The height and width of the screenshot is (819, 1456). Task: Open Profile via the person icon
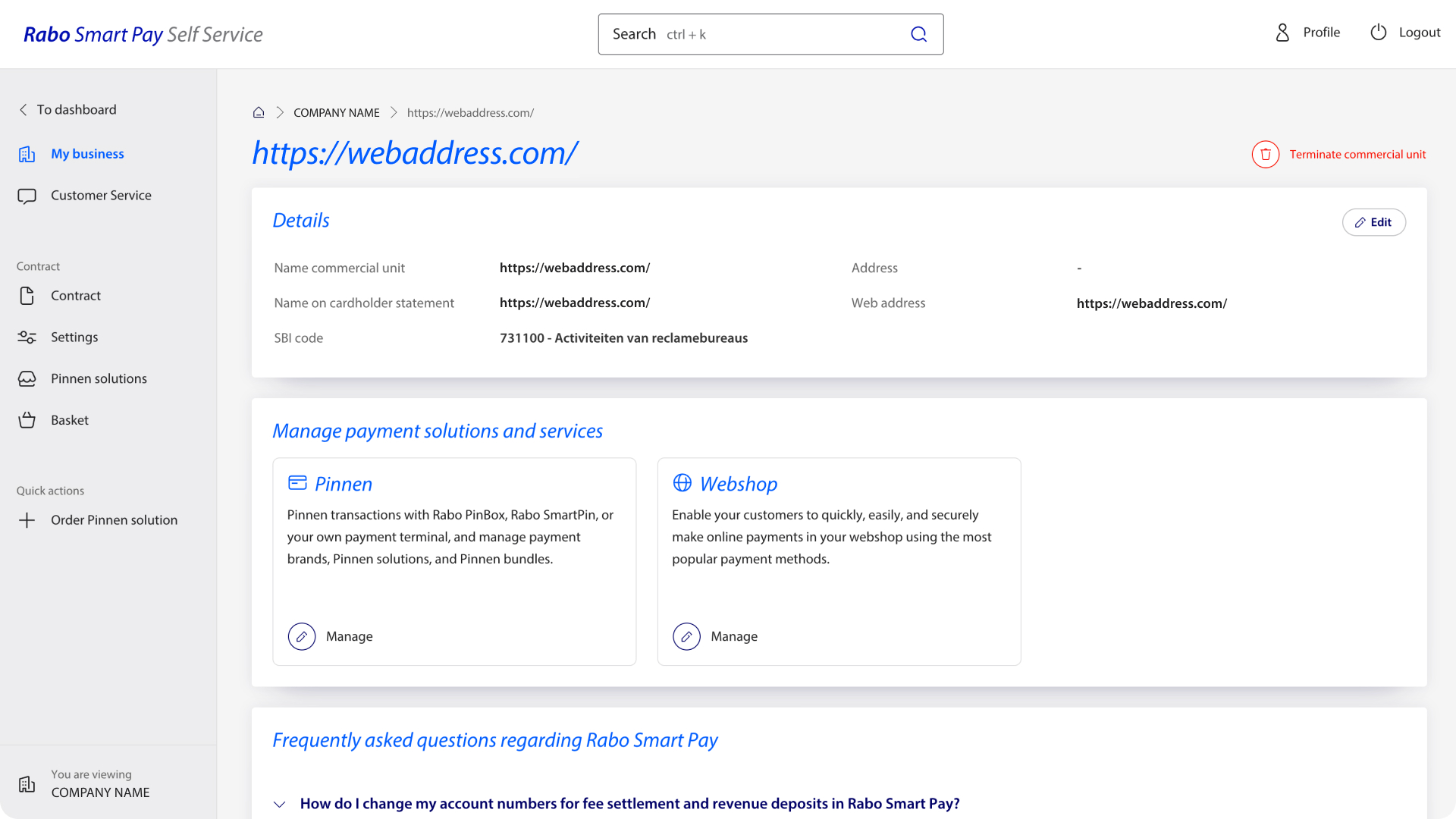click(x=1282, y=33)
